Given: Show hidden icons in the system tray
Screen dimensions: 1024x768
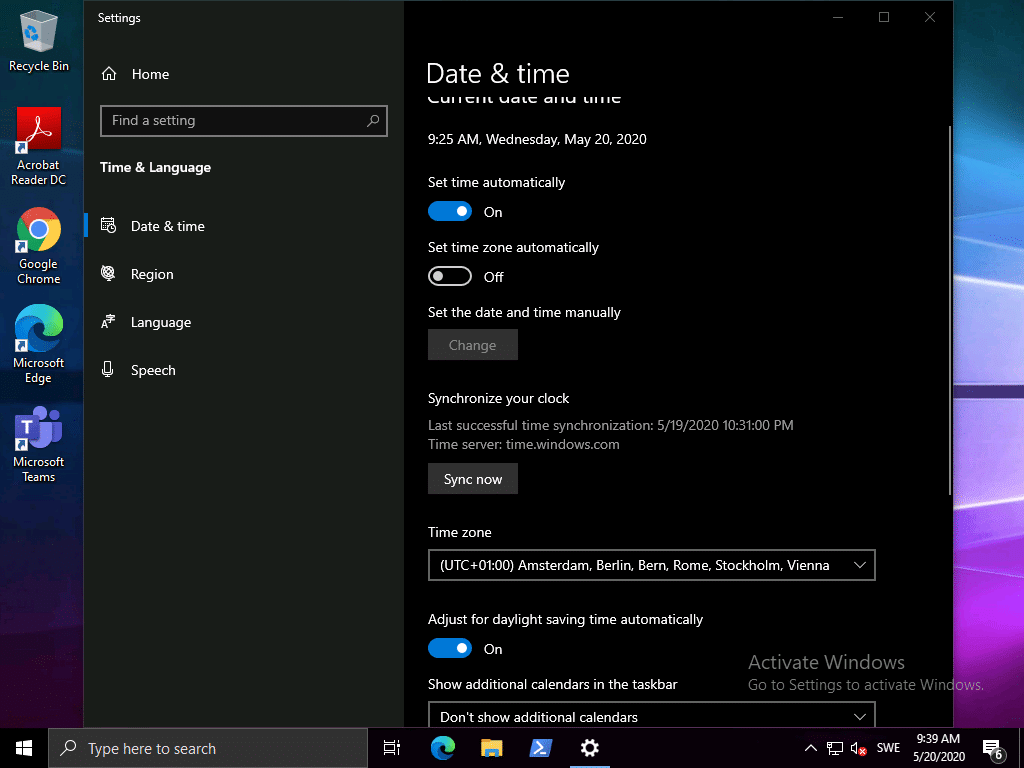Looking at the screenshot, I should (810, 748).
